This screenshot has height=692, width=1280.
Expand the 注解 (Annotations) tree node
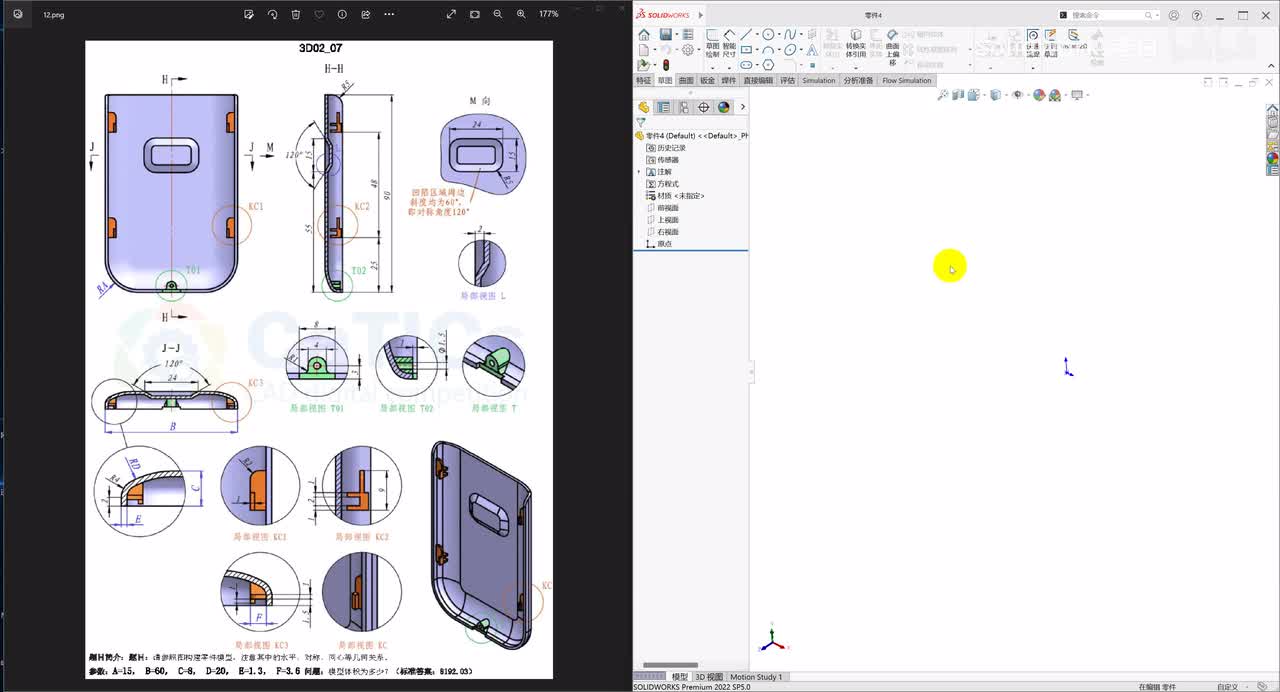(639, 172)
